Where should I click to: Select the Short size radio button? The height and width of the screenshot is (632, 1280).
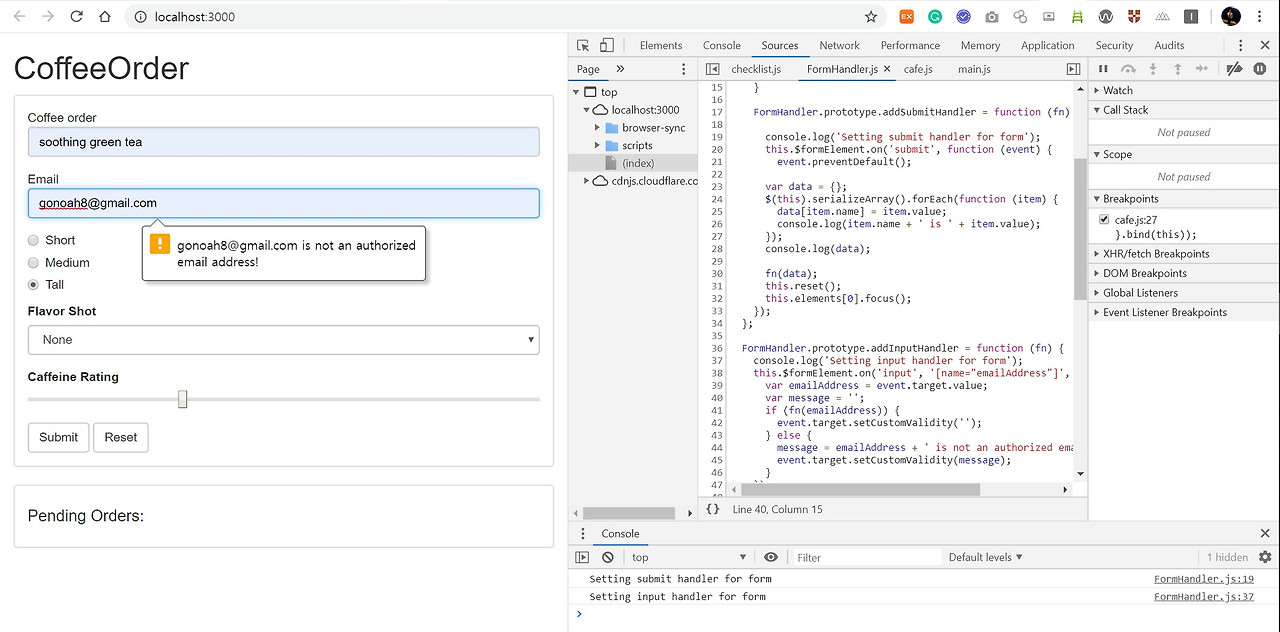coord(34,240)
